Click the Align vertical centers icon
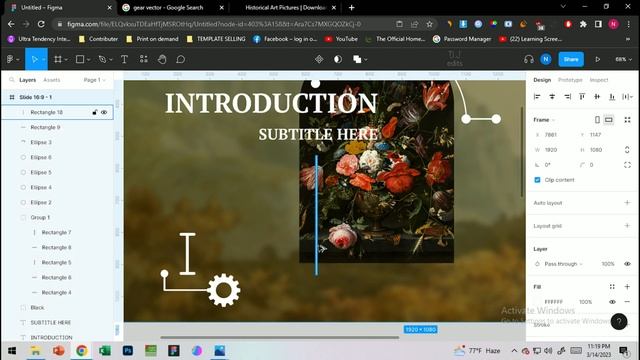640x360 pixels. coord(597,97)
